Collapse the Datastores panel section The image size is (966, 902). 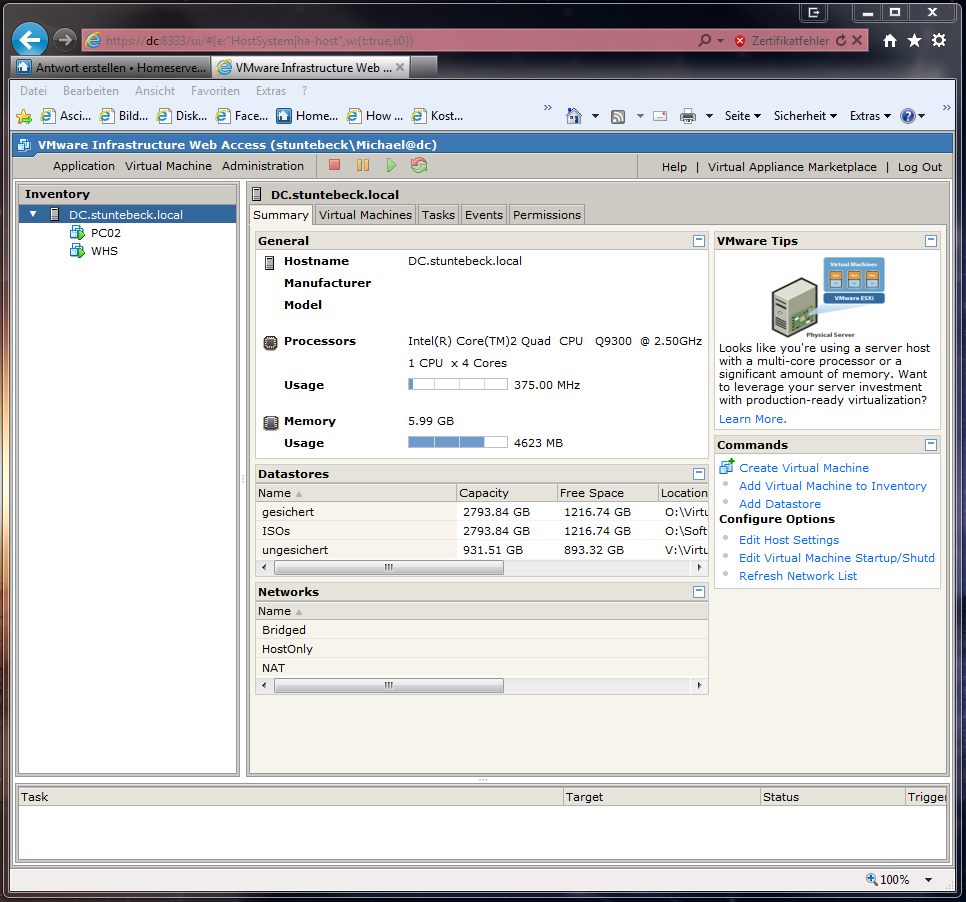(699, 474)
